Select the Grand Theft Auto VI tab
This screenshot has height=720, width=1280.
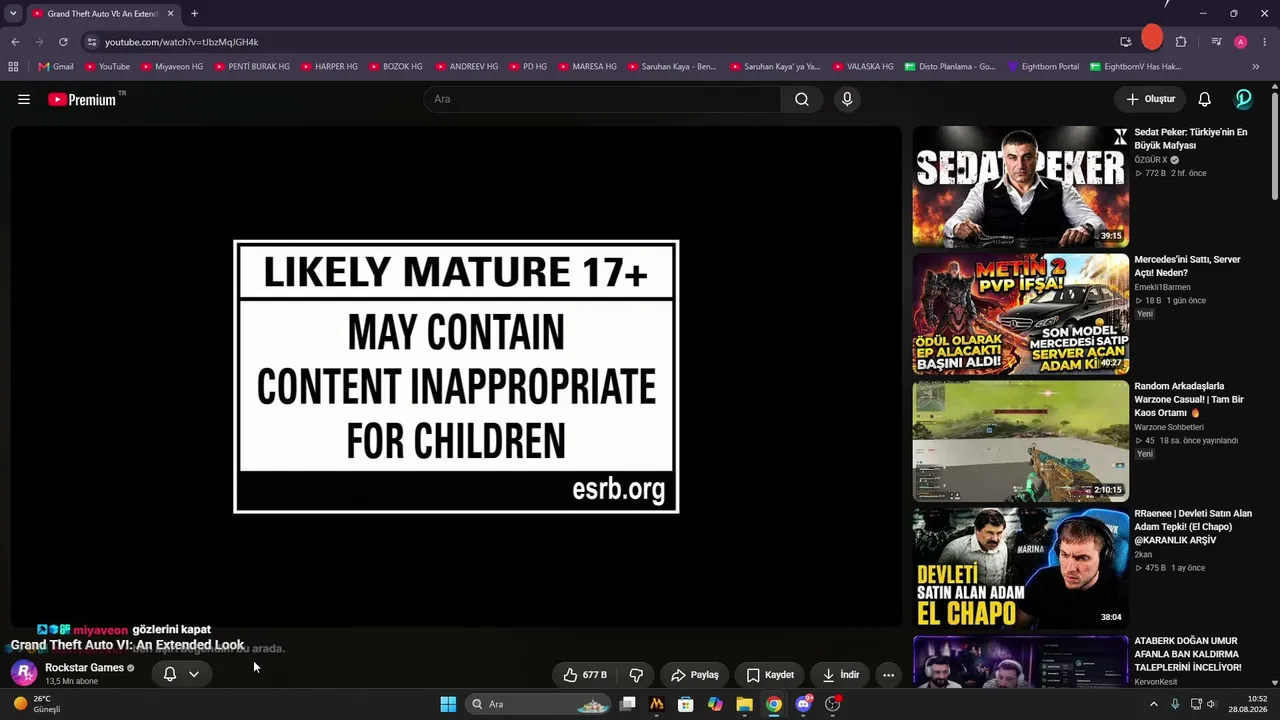[x=103, y=14]
